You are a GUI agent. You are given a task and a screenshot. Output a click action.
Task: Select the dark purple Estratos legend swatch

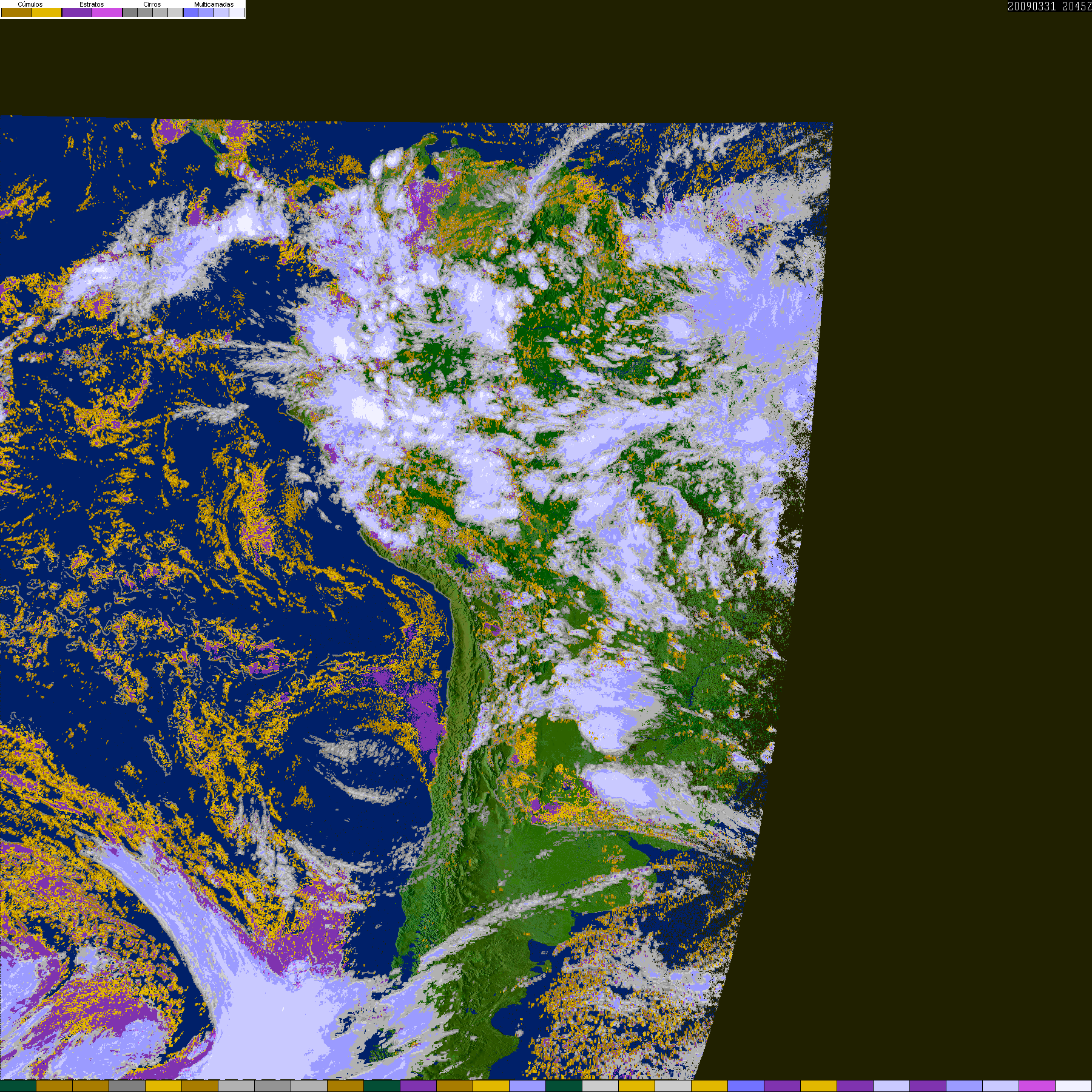click(77, 12)
